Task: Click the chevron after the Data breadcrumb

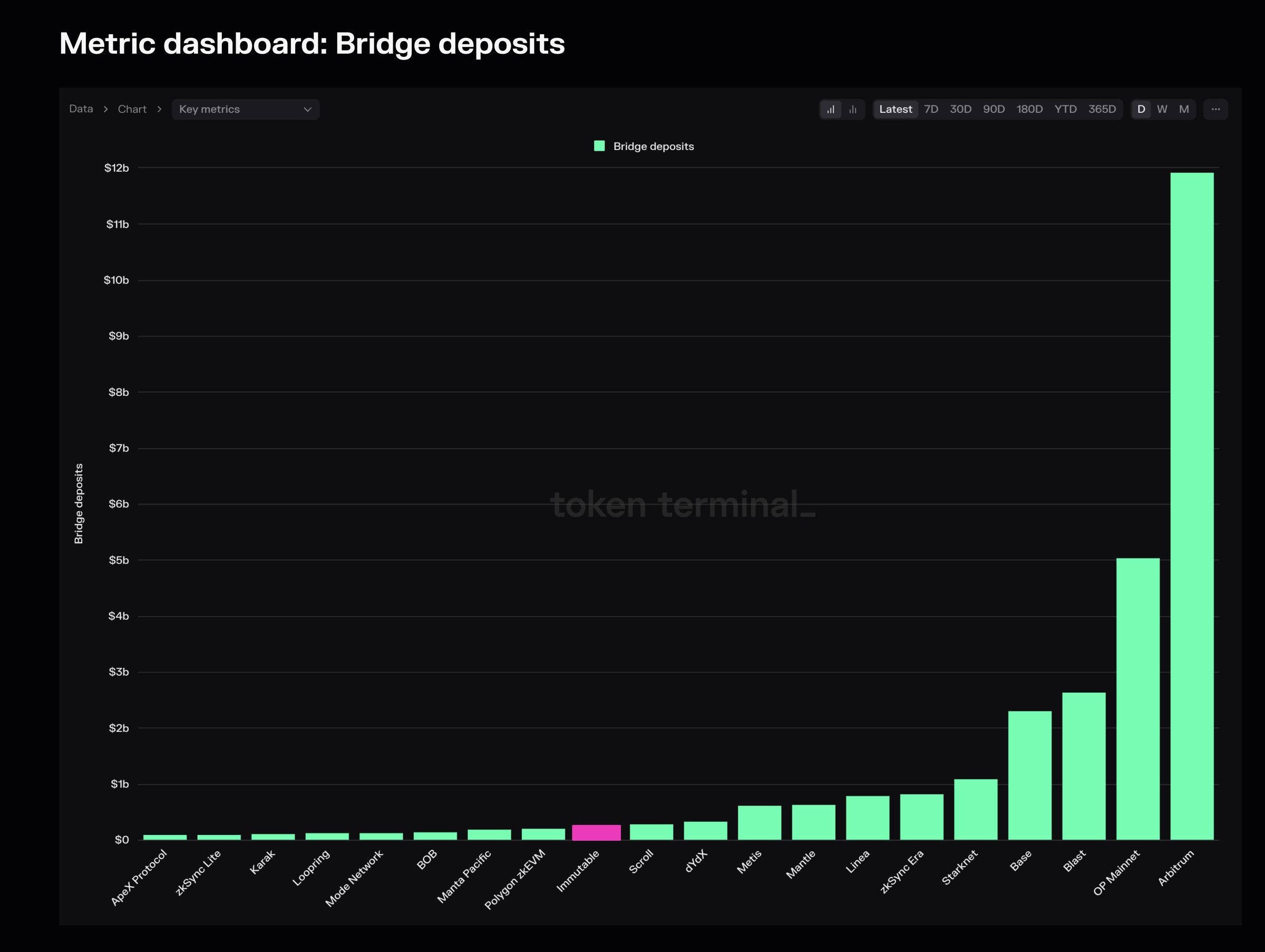Action: [106, 109]
